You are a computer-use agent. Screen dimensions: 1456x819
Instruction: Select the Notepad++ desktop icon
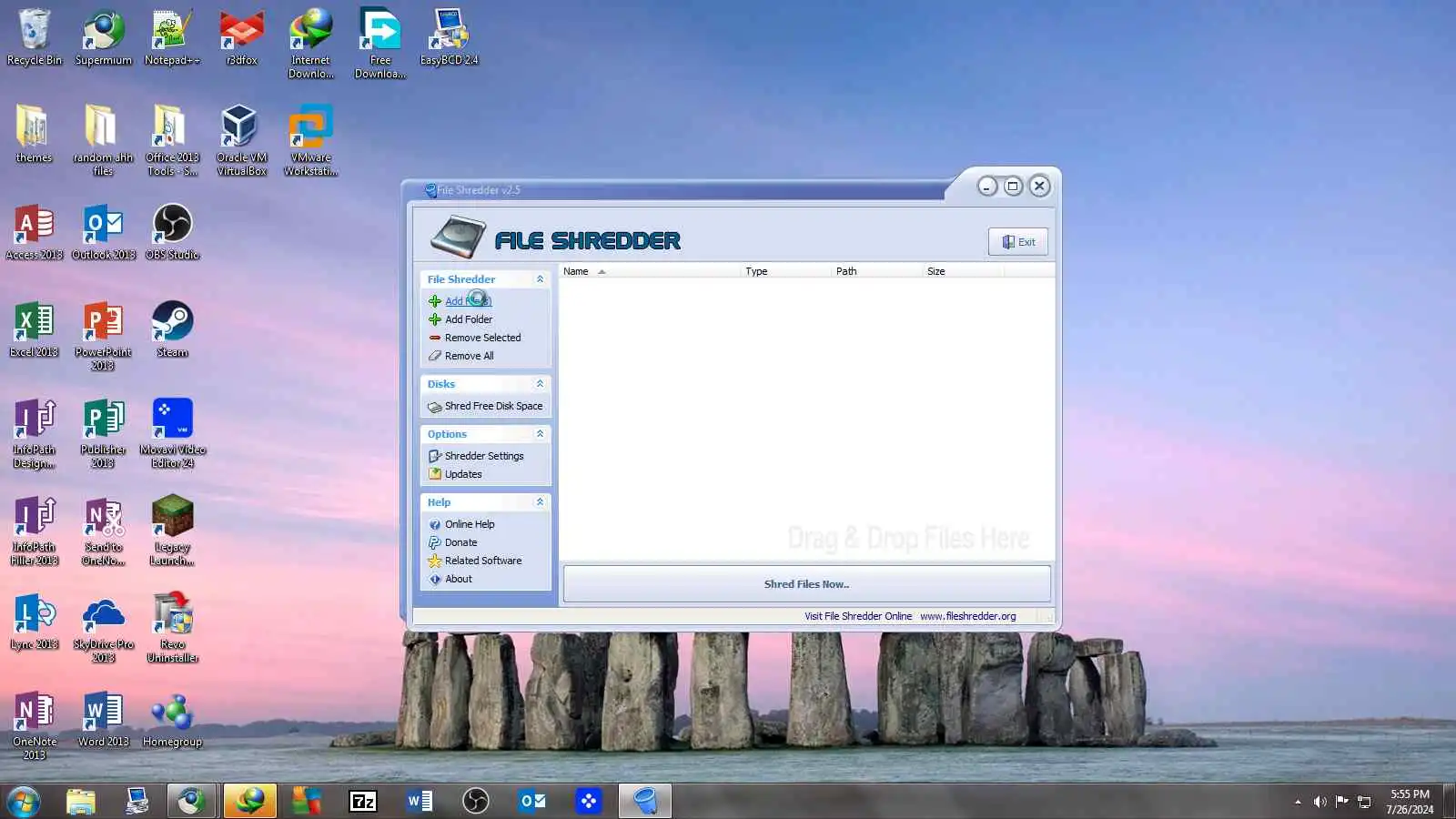[172, 37]
